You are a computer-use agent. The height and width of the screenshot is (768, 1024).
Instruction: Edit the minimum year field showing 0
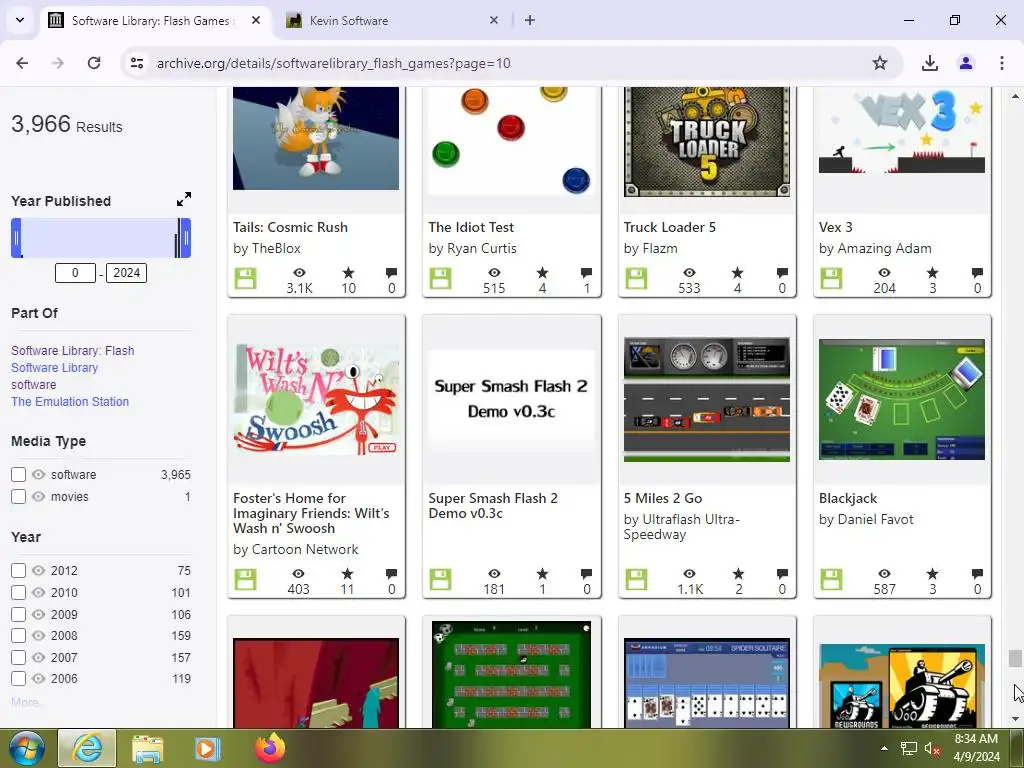[x=75, y=273]
